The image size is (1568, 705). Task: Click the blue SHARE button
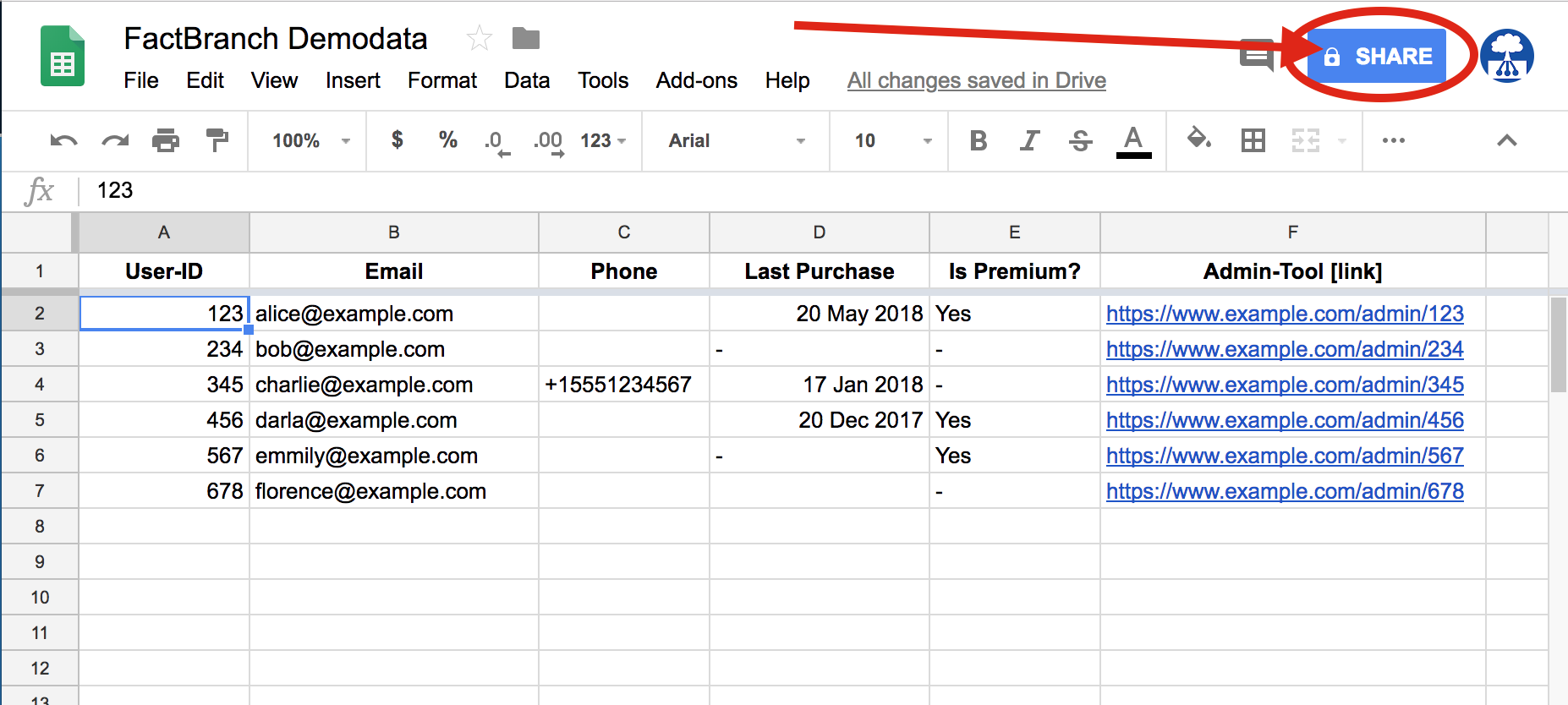tap(1377, 56)
